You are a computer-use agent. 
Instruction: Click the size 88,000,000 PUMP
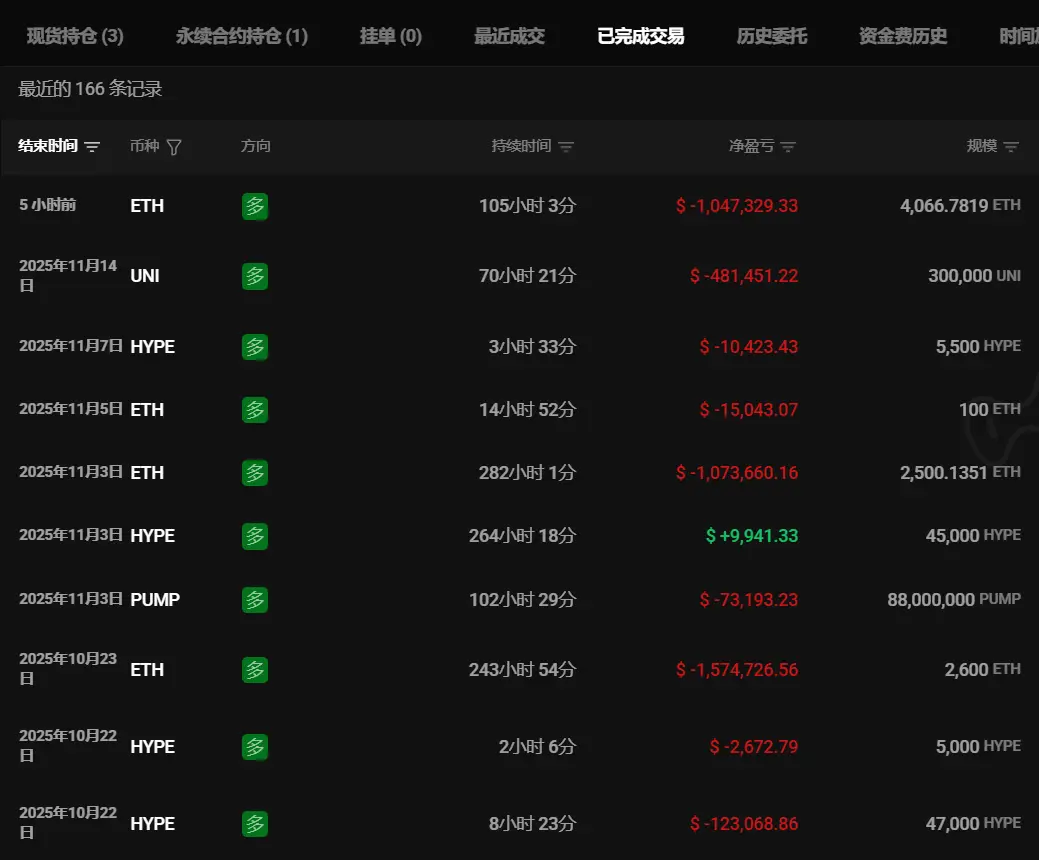click(954, 600)
